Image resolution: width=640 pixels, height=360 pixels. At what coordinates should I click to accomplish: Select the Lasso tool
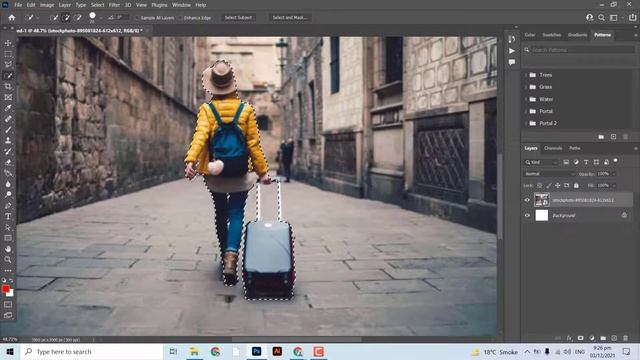[8, 64]
